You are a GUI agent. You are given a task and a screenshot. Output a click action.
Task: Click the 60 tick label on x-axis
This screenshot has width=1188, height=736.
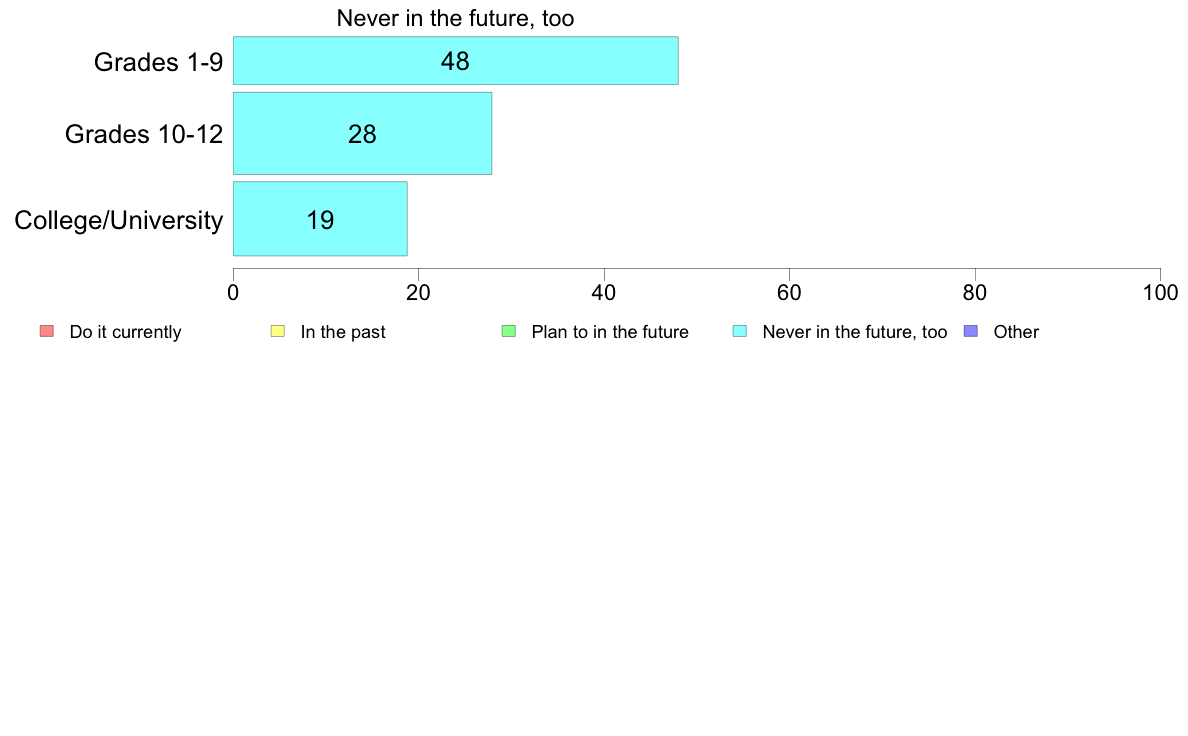click(789, 293)
